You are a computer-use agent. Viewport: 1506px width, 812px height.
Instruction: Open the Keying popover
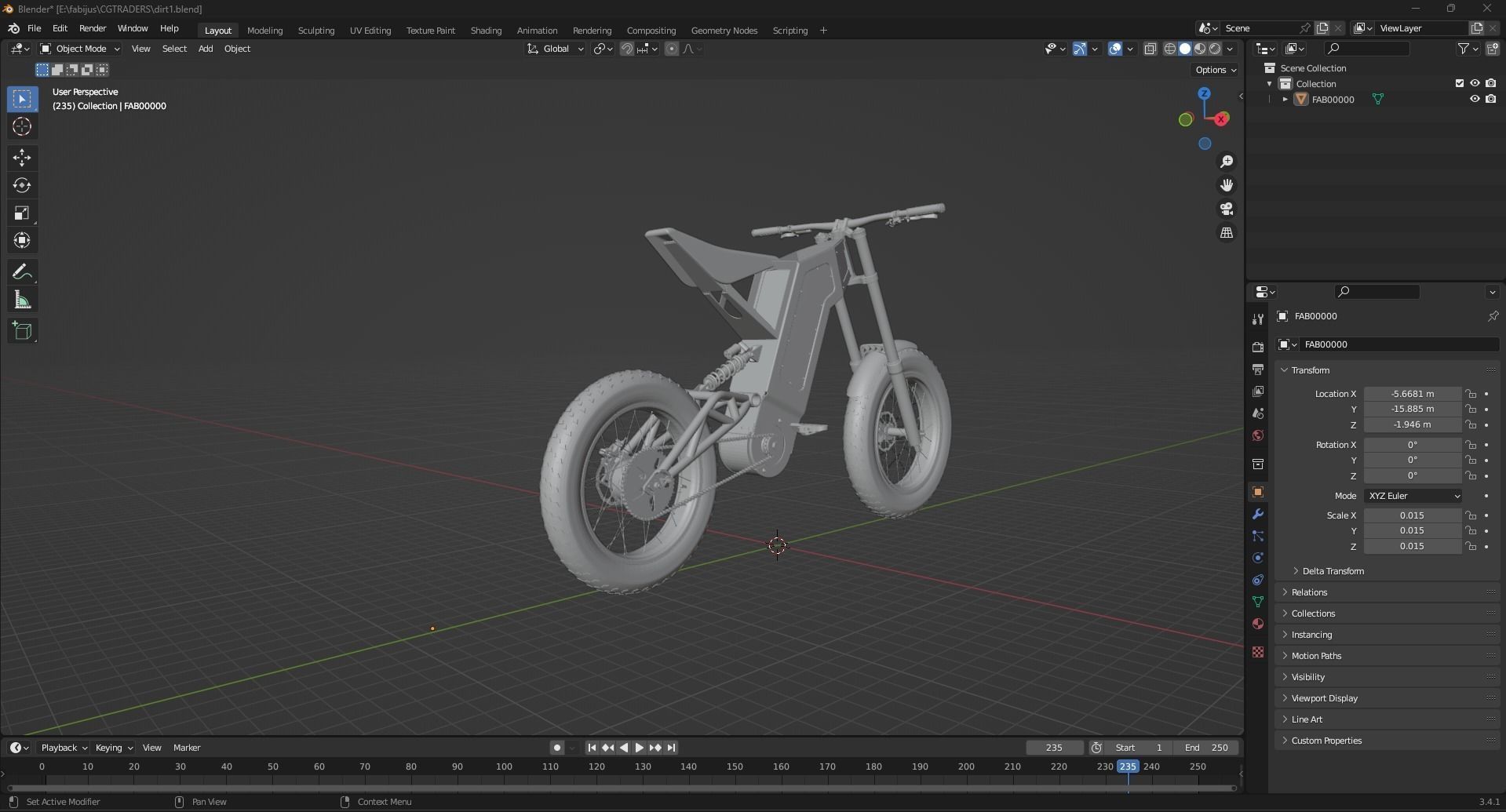point(113,748)
